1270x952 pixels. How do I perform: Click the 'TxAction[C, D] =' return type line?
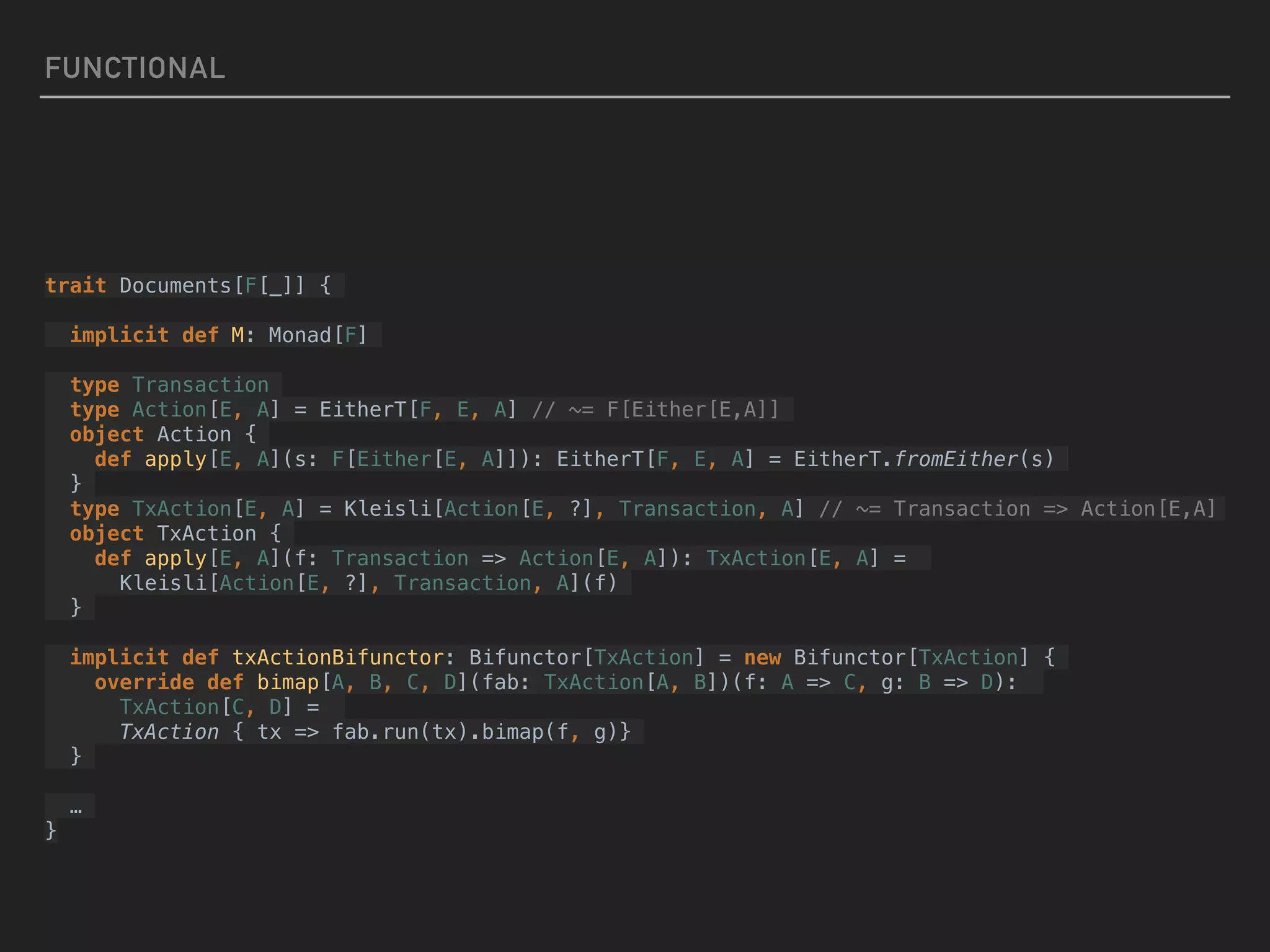coord(220,707)
